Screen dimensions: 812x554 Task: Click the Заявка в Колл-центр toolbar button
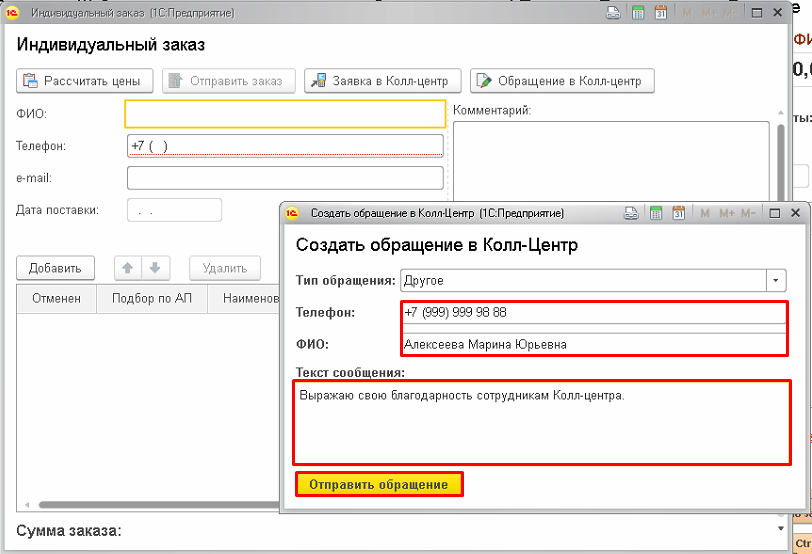383,81
